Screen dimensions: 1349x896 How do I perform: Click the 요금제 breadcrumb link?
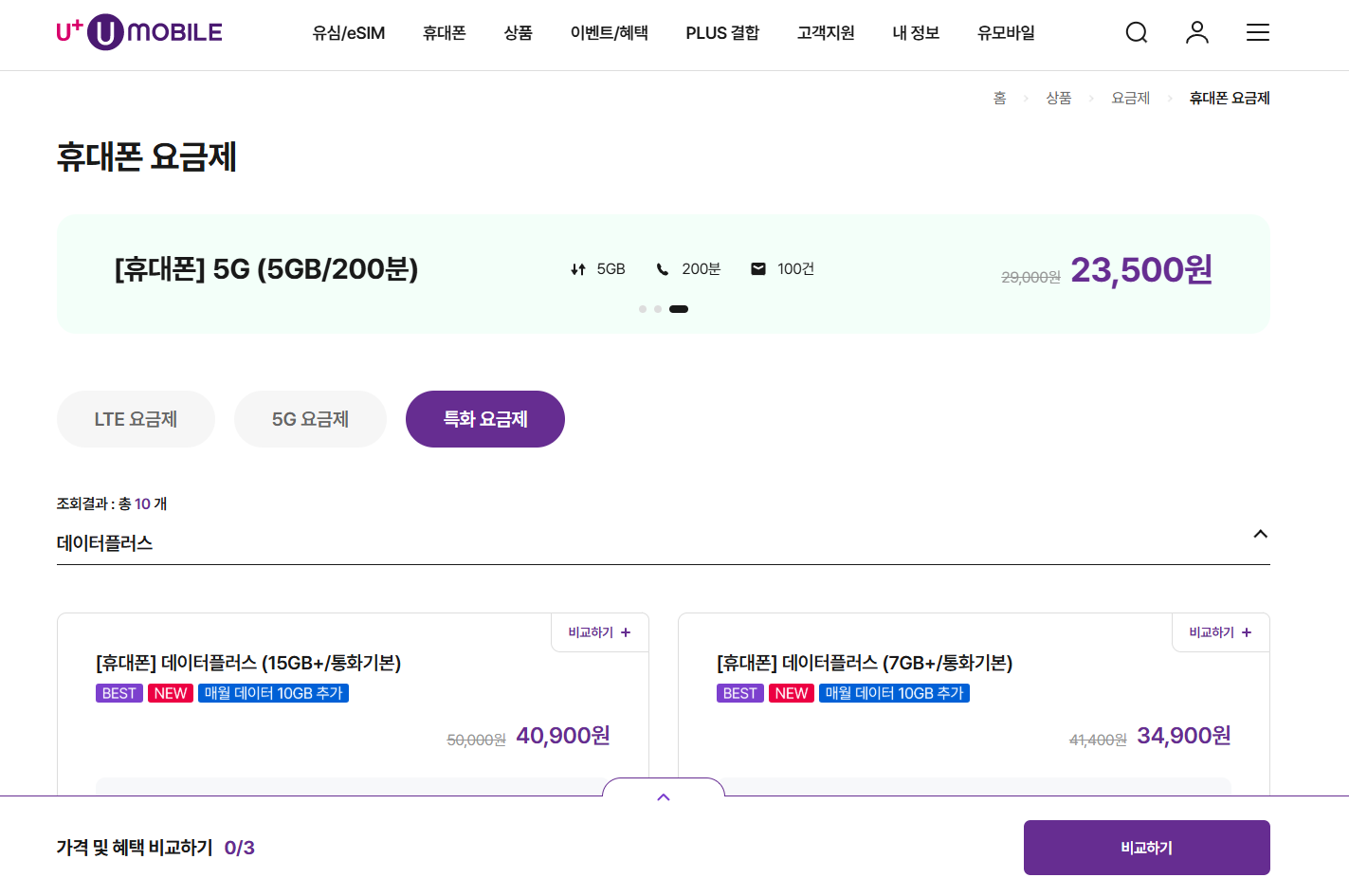click(x=1130, y=97)
